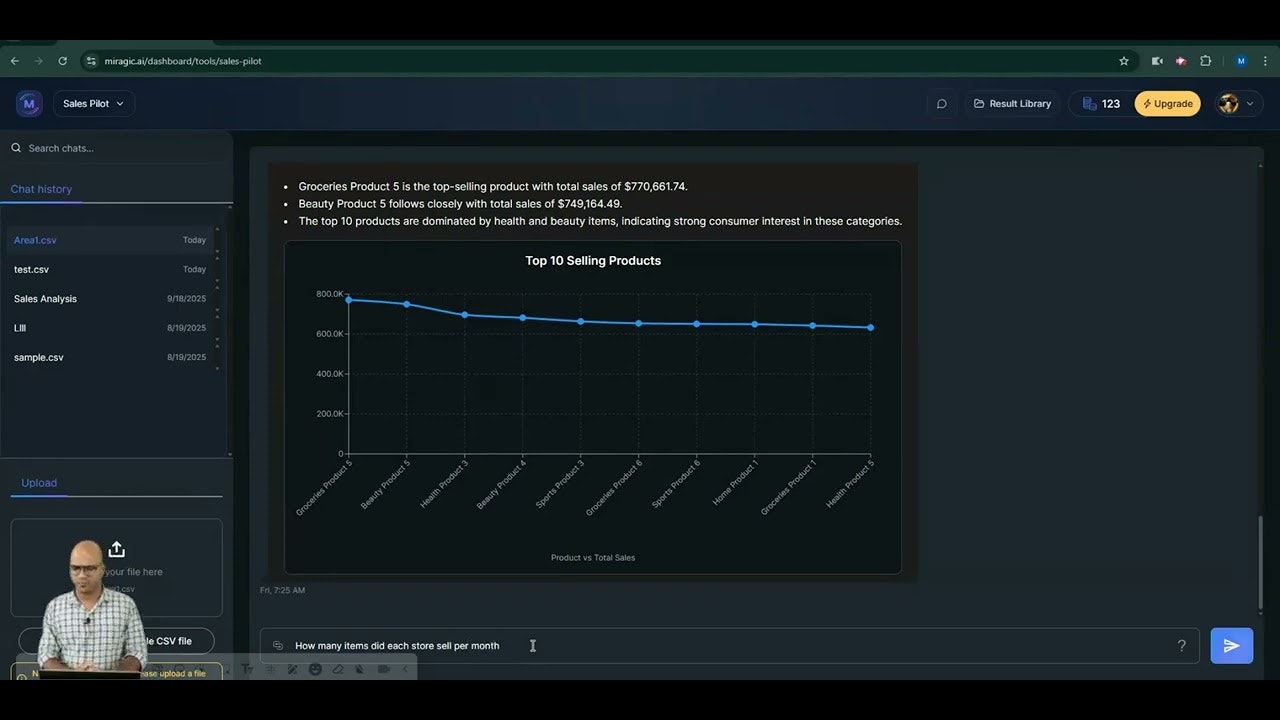The height and width of the screenshot is (720, 1280).
Task: Open the test.csv chat
Action: point(109,269)
